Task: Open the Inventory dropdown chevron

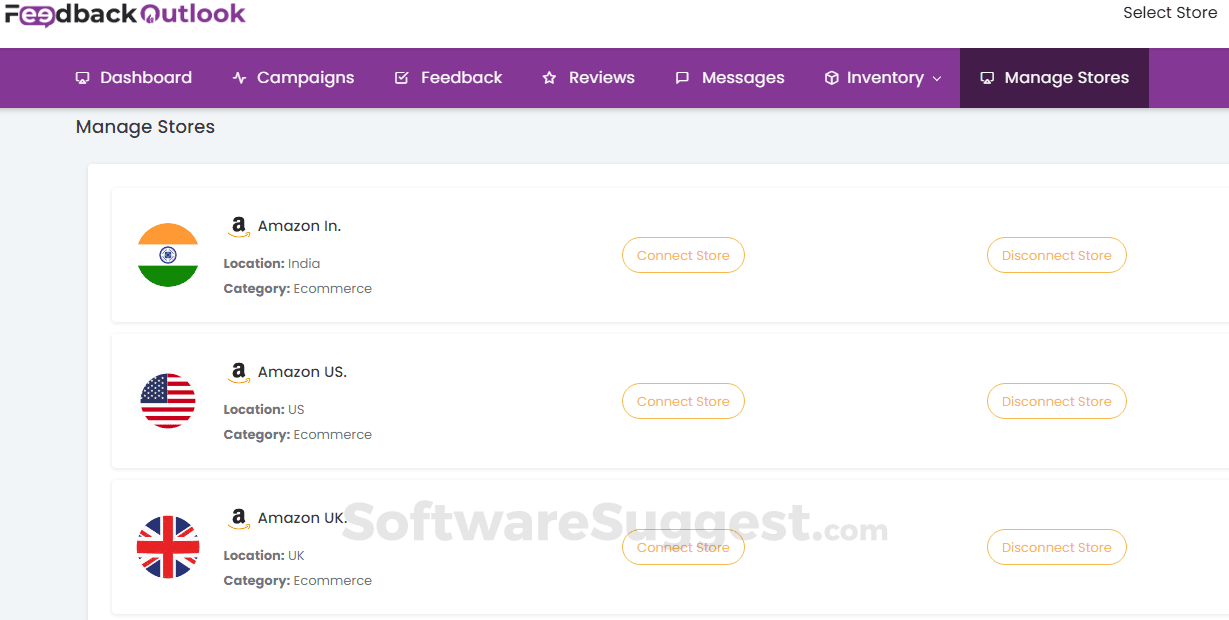Action: point(938,78)
